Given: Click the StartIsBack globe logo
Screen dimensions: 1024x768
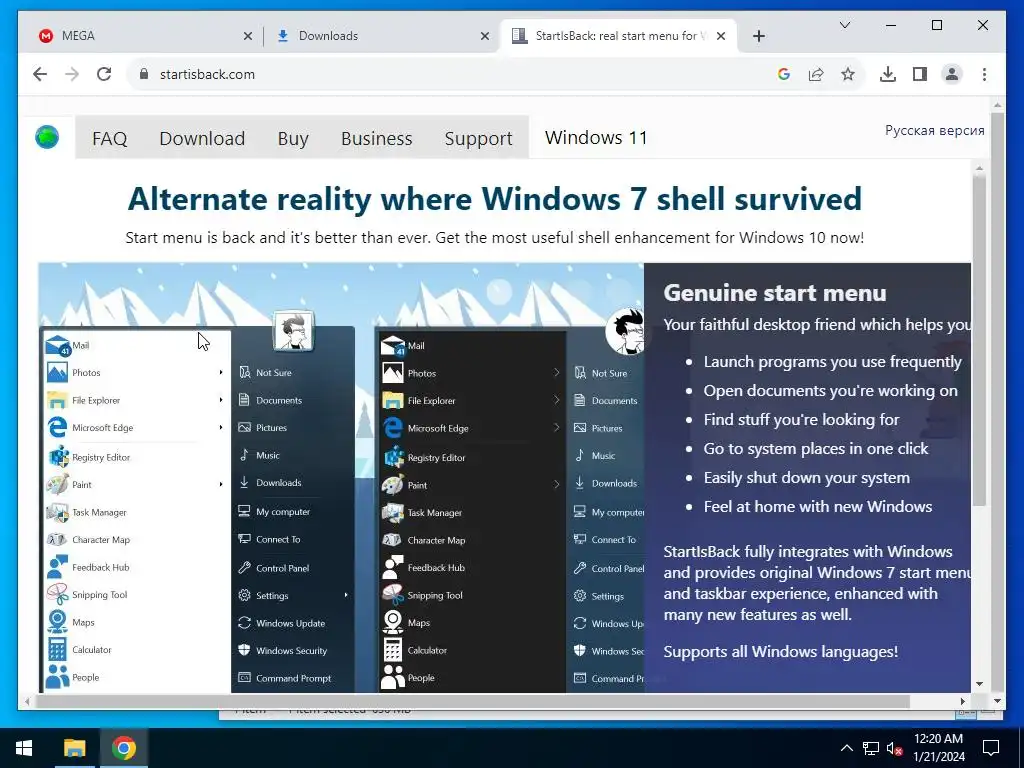Looking at the screenshot, I should coord(47,137).
